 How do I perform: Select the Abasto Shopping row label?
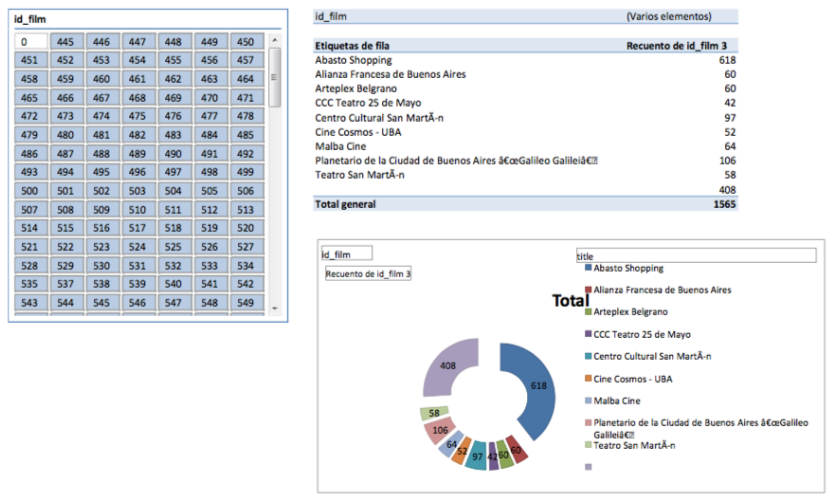point(353,60)
